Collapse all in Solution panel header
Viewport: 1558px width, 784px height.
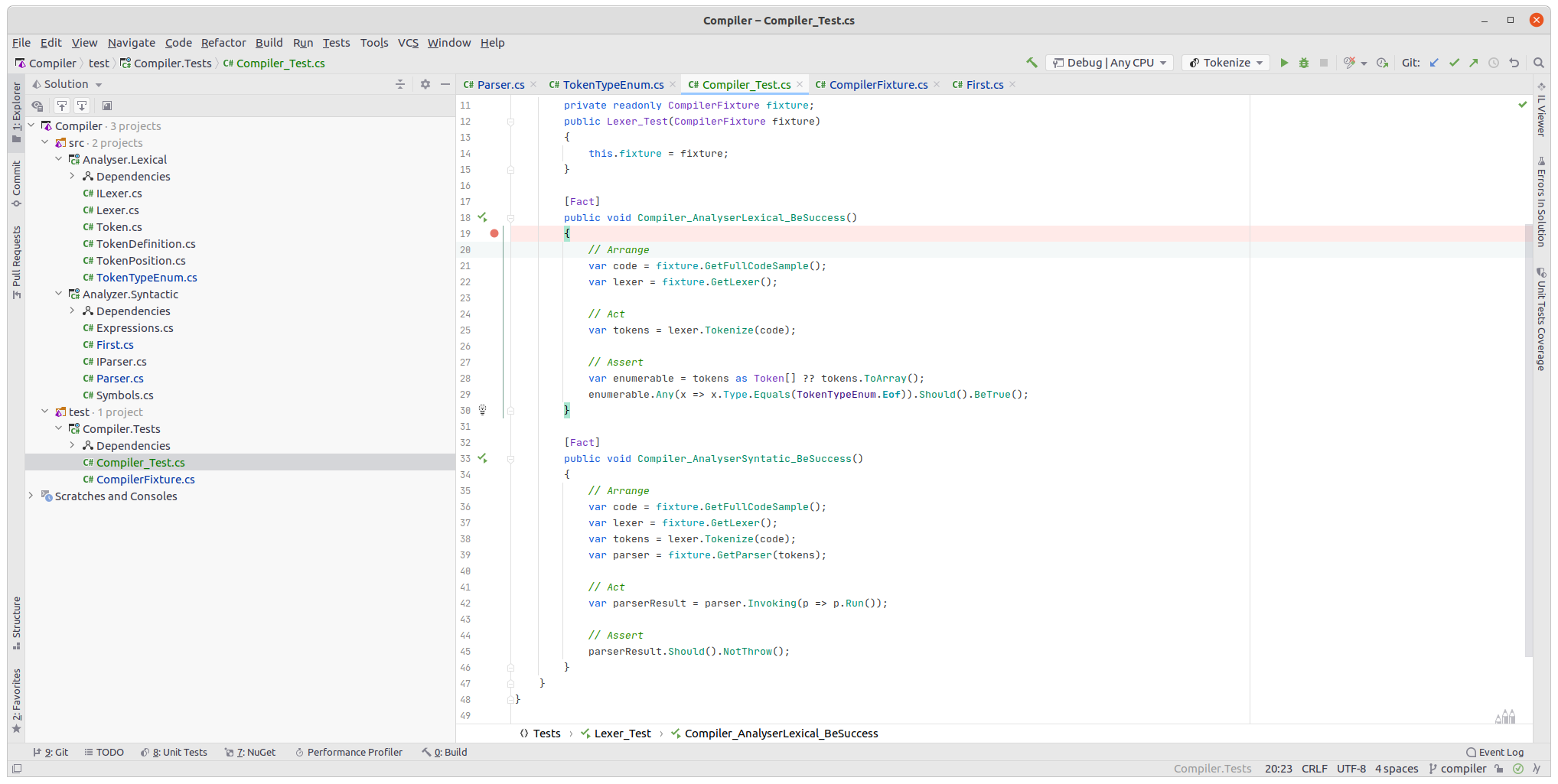400,84
